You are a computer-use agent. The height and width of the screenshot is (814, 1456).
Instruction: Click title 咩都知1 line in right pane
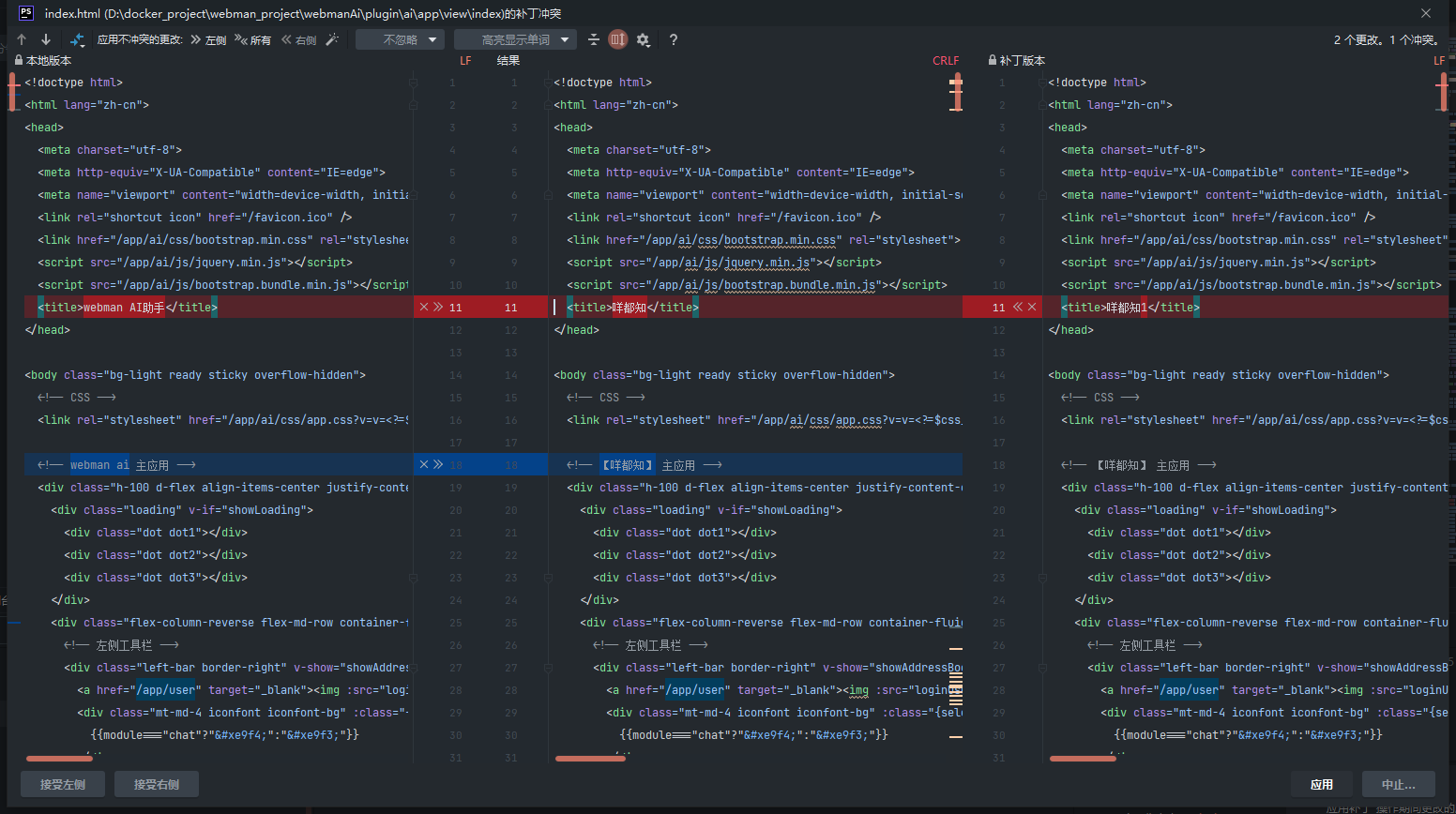coord(1130,308)
